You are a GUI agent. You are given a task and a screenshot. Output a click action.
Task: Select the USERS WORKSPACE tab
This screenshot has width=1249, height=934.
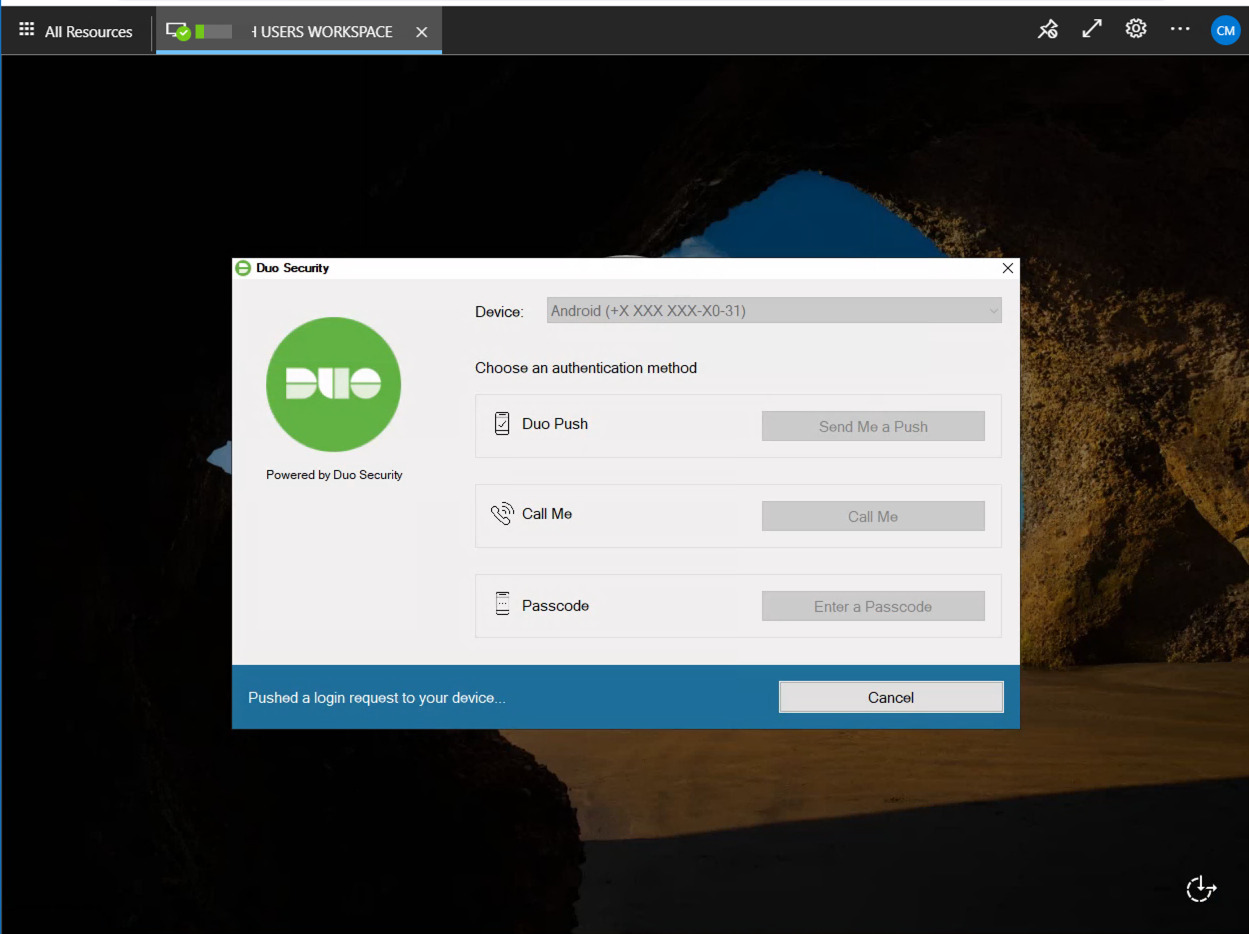click(298, 32)
